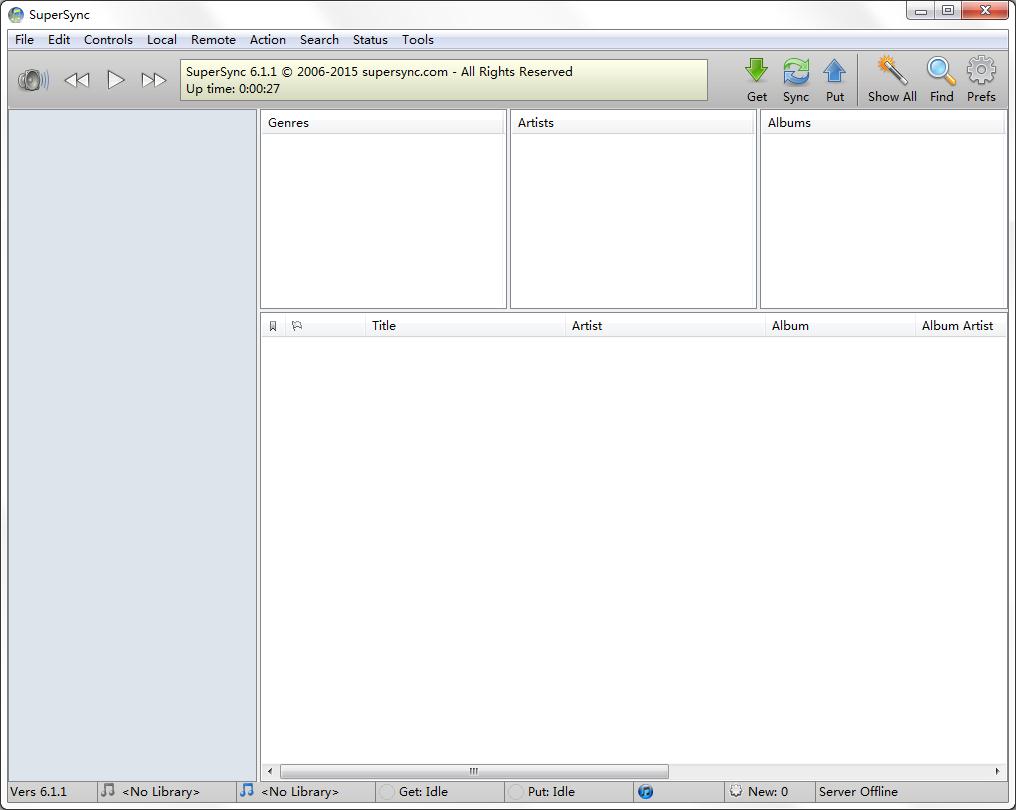Image resolution: width=1016 pixels, height=810 pixels.
Task: Click the green Get download arrow icon
Action: (x=757, y=73)
